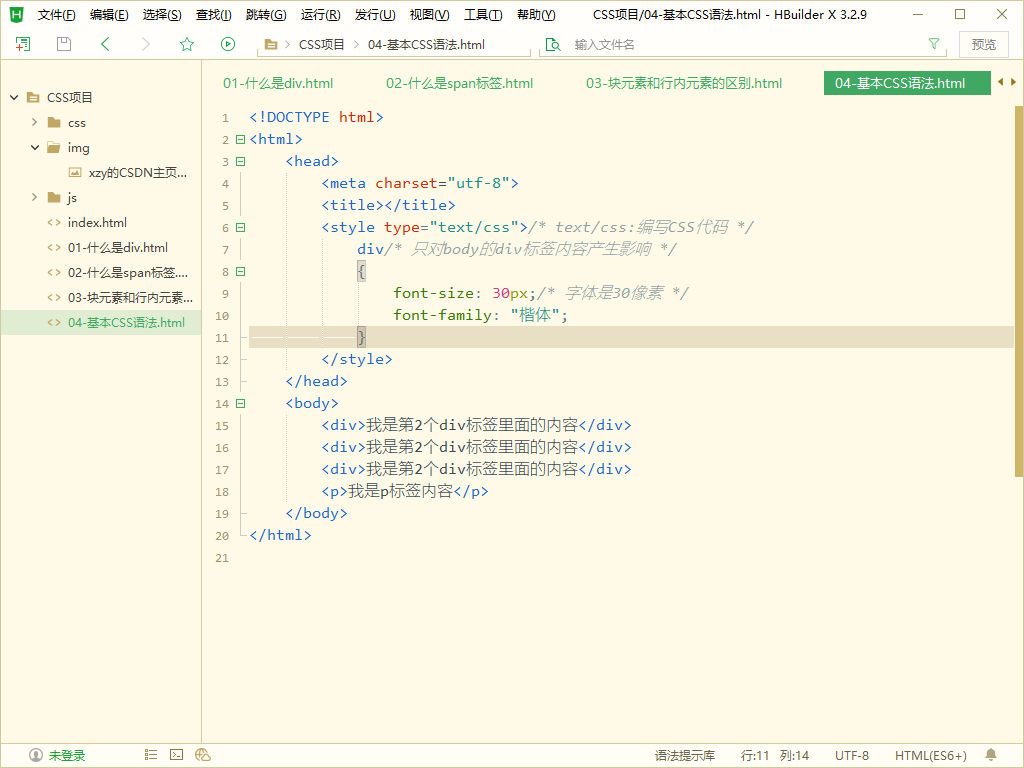Image resolution: width=1024 pixels, height=768 pixels.
Task: Collapse the CSS项目 folder in the sidebar
Action: (x=14, y=97)
